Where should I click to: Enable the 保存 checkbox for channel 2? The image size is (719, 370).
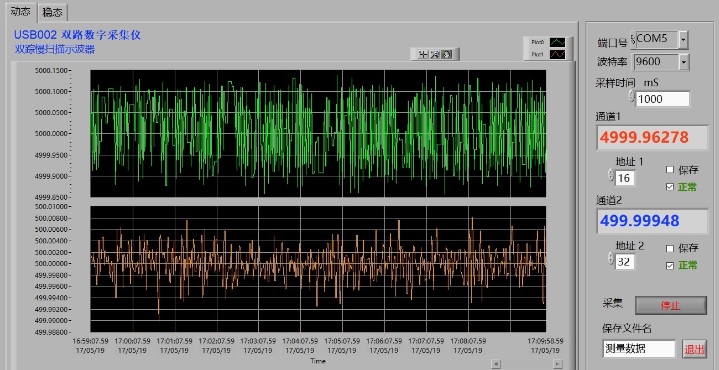[x=669, y=249]
